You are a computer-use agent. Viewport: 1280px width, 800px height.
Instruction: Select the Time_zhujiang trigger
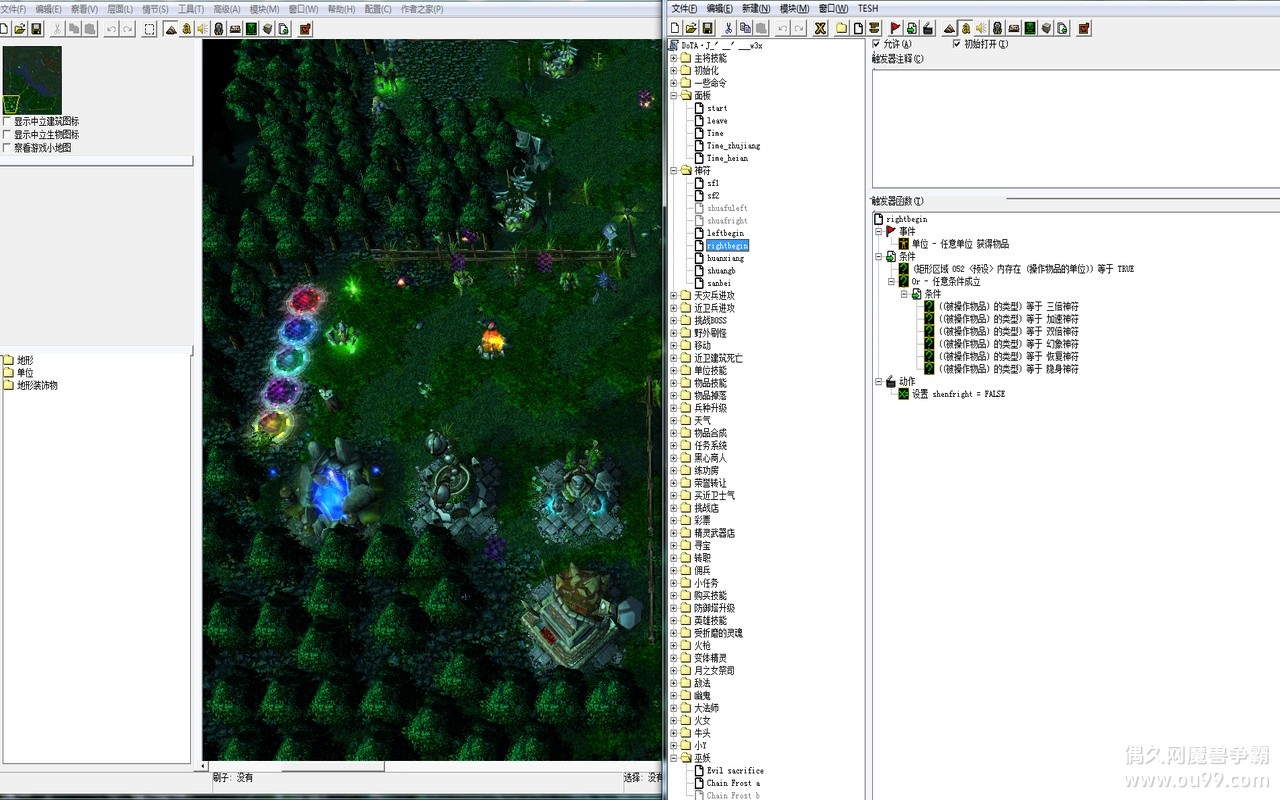(x=733, y=146)
